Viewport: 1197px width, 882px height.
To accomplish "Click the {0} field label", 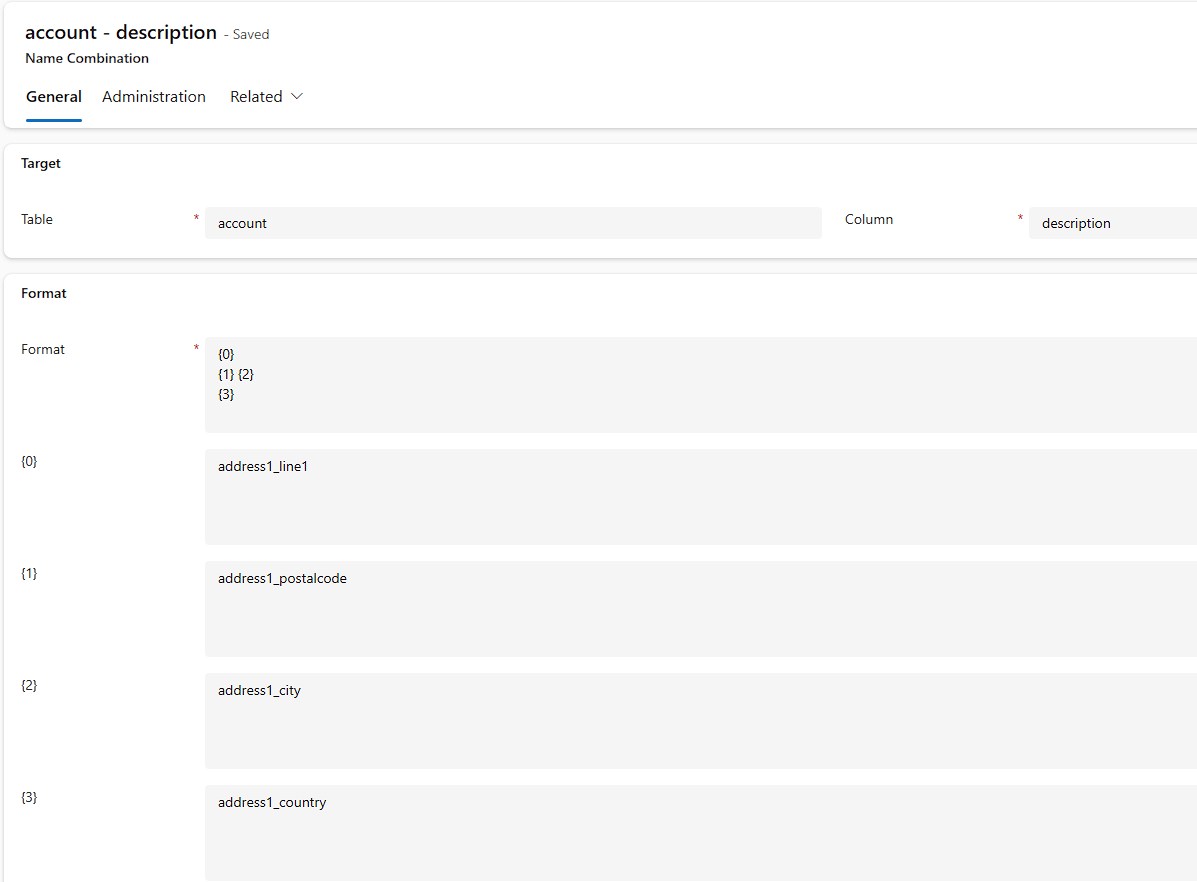I will [x=29, y=461].
